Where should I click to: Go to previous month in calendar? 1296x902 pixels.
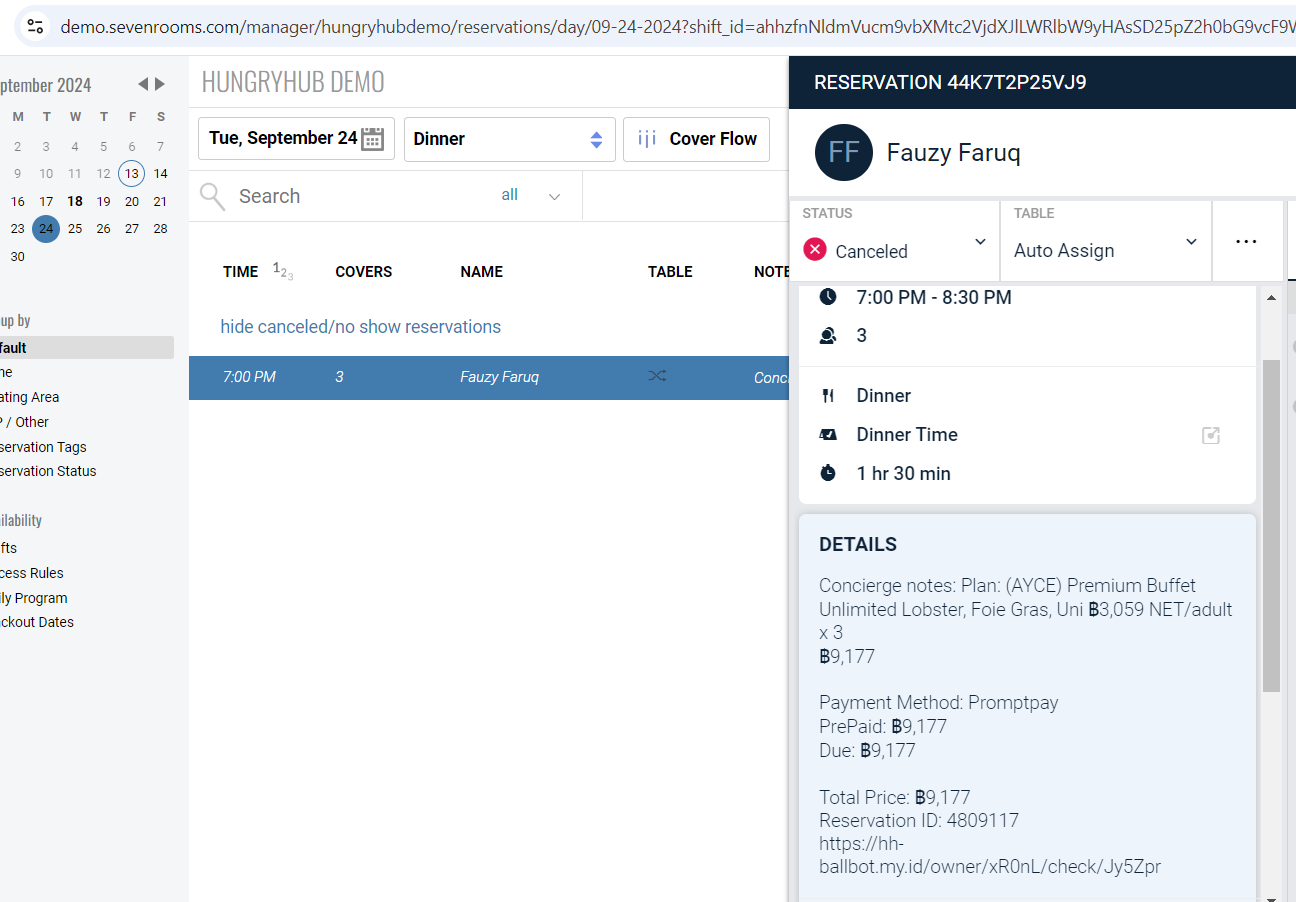pos(143,84)
